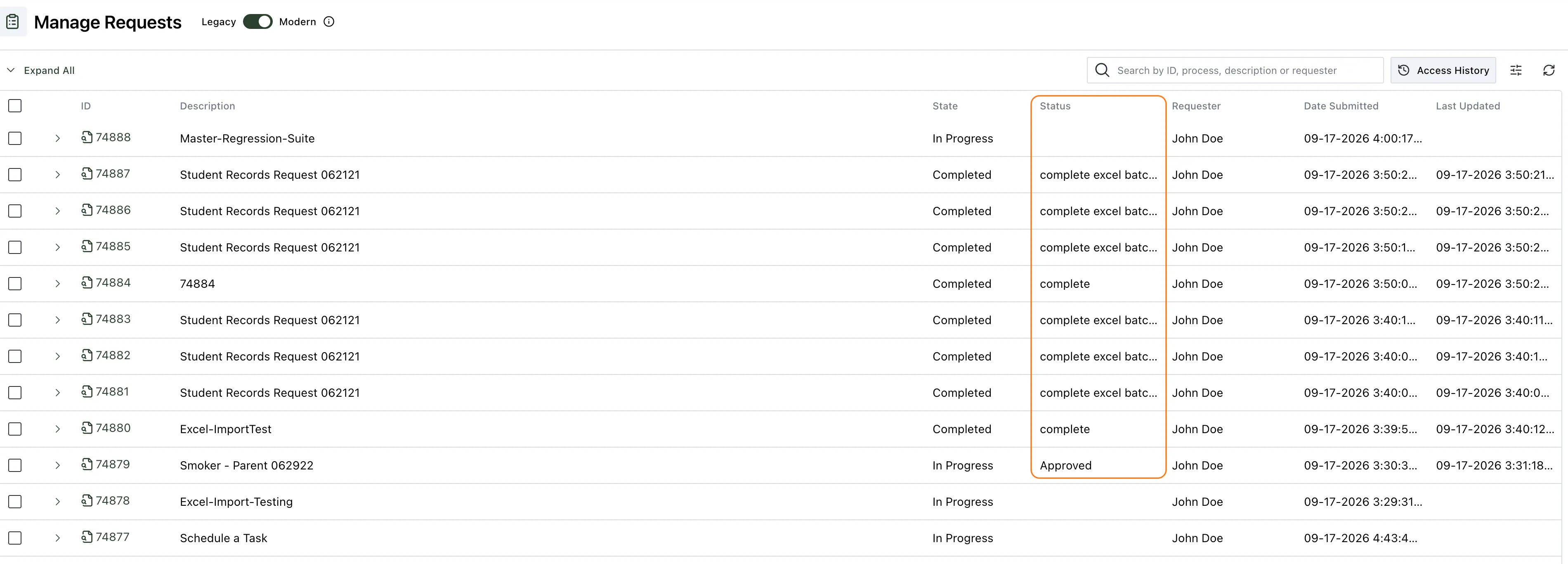
Task: Check the select-all checkbox in the header
Action: [15, 106]
